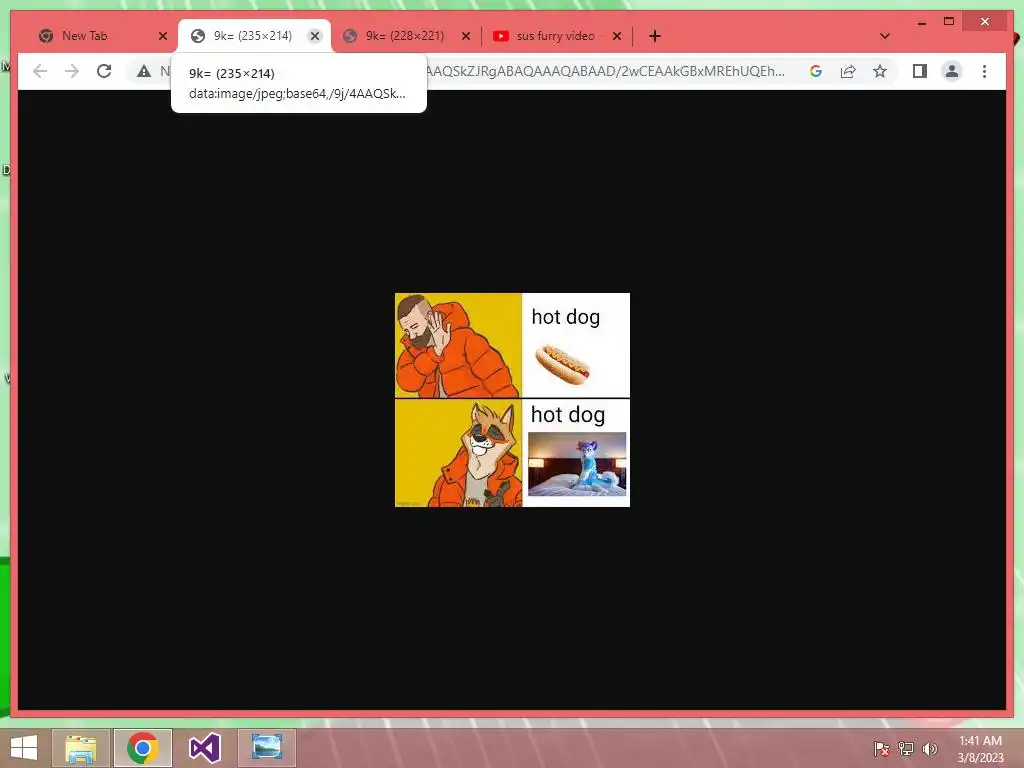1024x768 pixels.
Task: Bookmark this tab with star icon
Action: pyautogui.click(x=880, y=71)
